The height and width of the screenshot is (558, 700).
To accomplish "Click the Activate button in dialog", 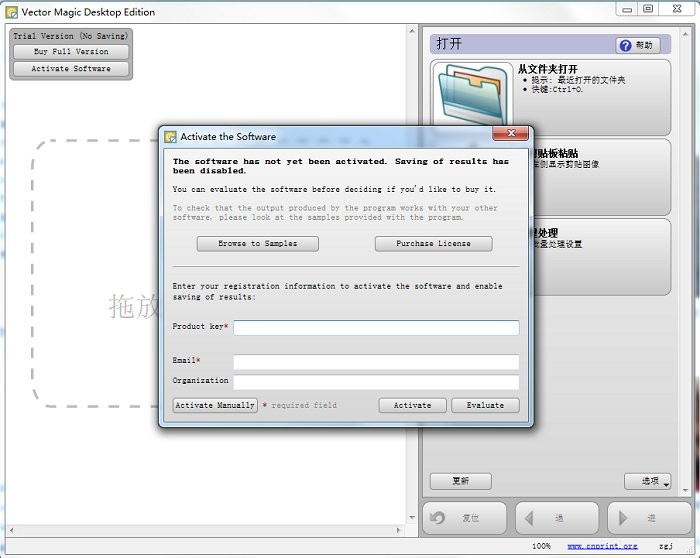I will pos(412,405).
